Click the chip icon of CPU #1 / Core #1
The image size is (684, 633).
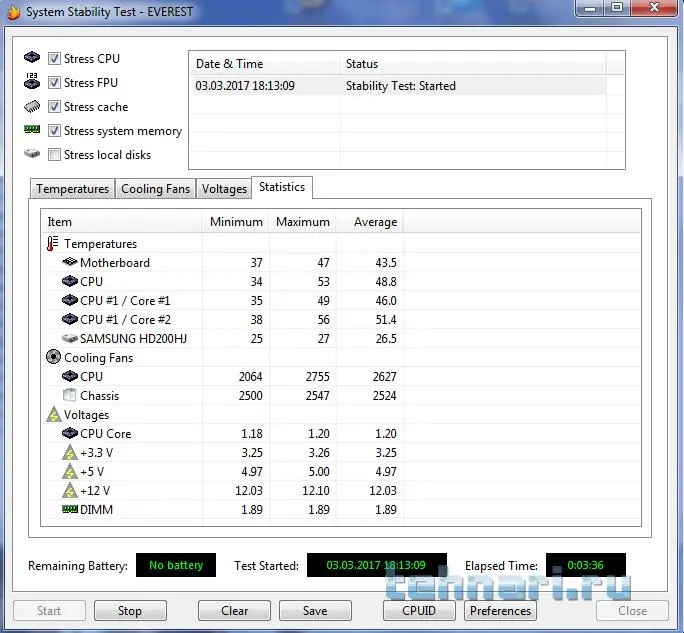(70, 300)
